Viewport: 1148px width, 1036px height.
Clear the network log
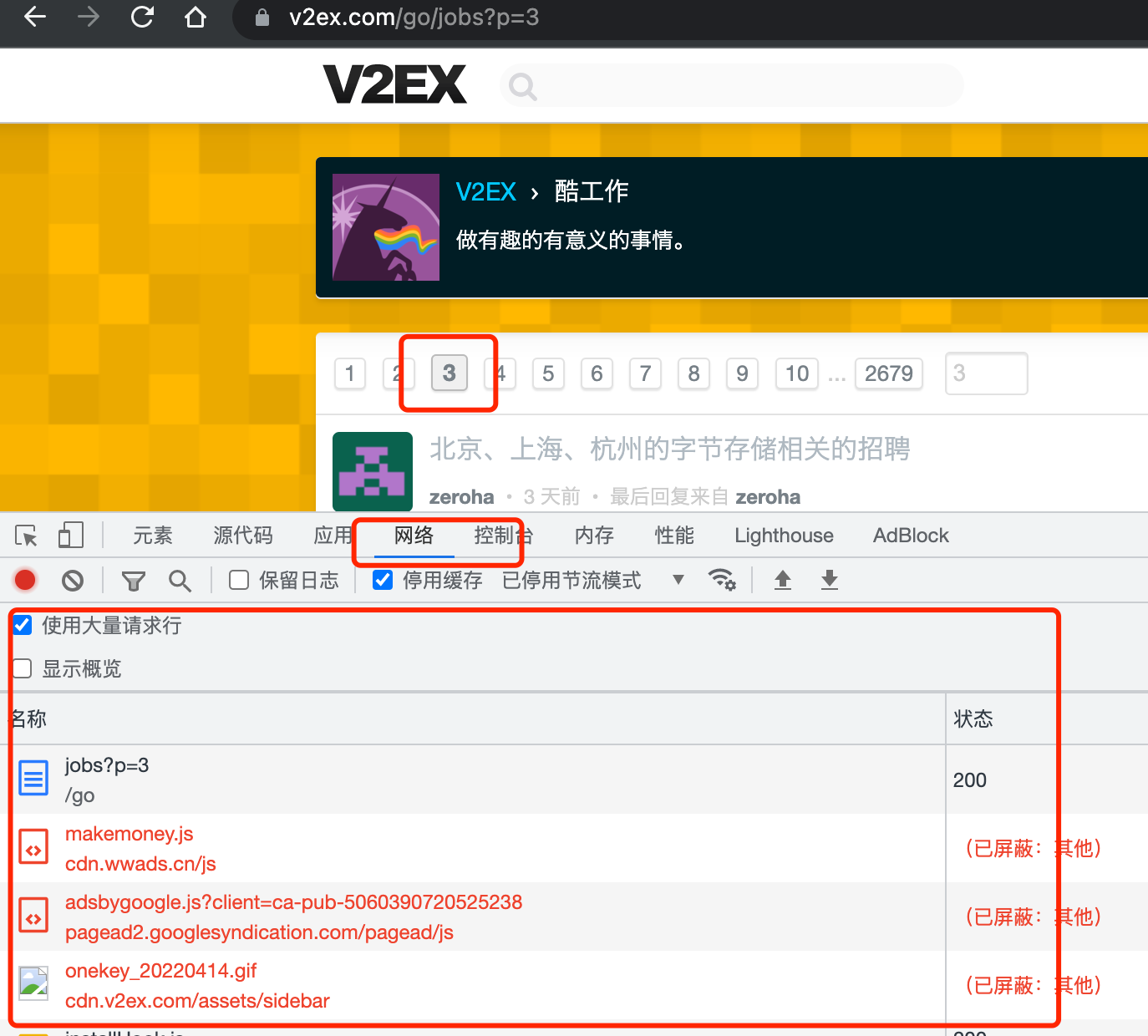(x=73, y=580)
